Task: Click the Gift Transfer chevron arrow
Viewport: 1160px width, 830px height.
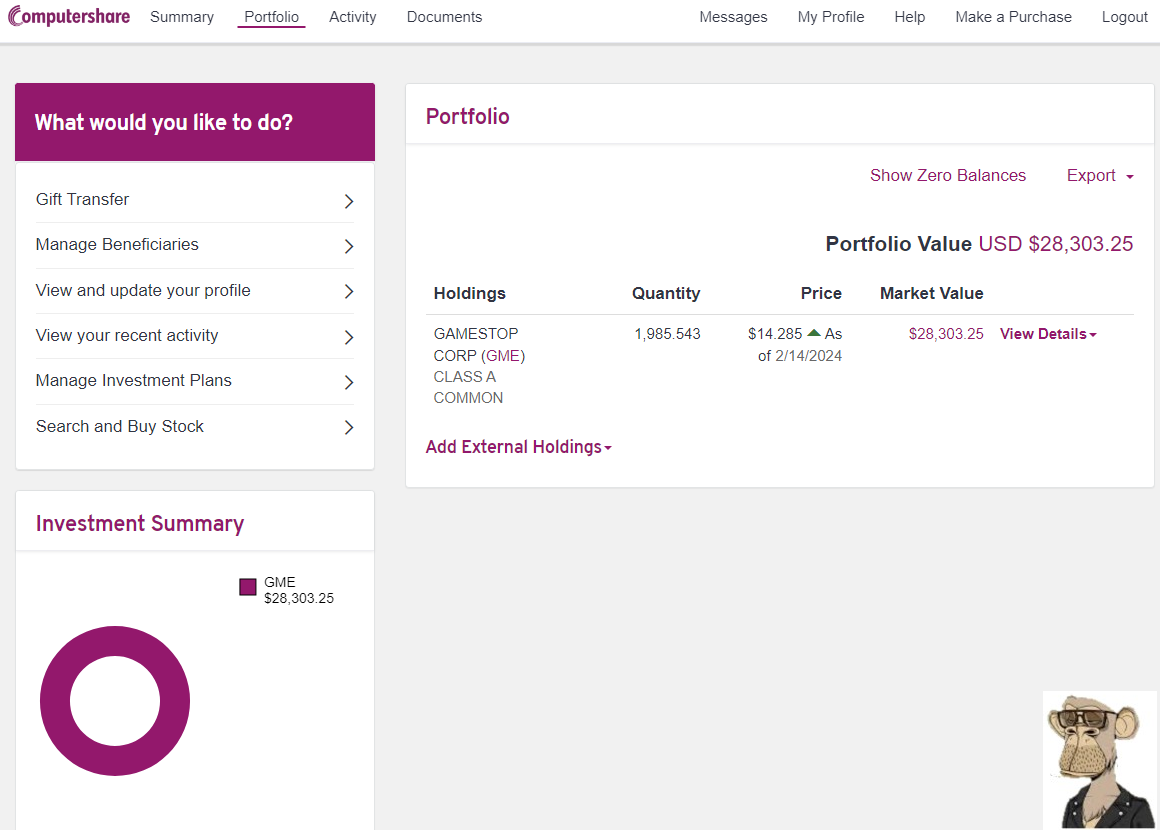Action: coord(349,201)
